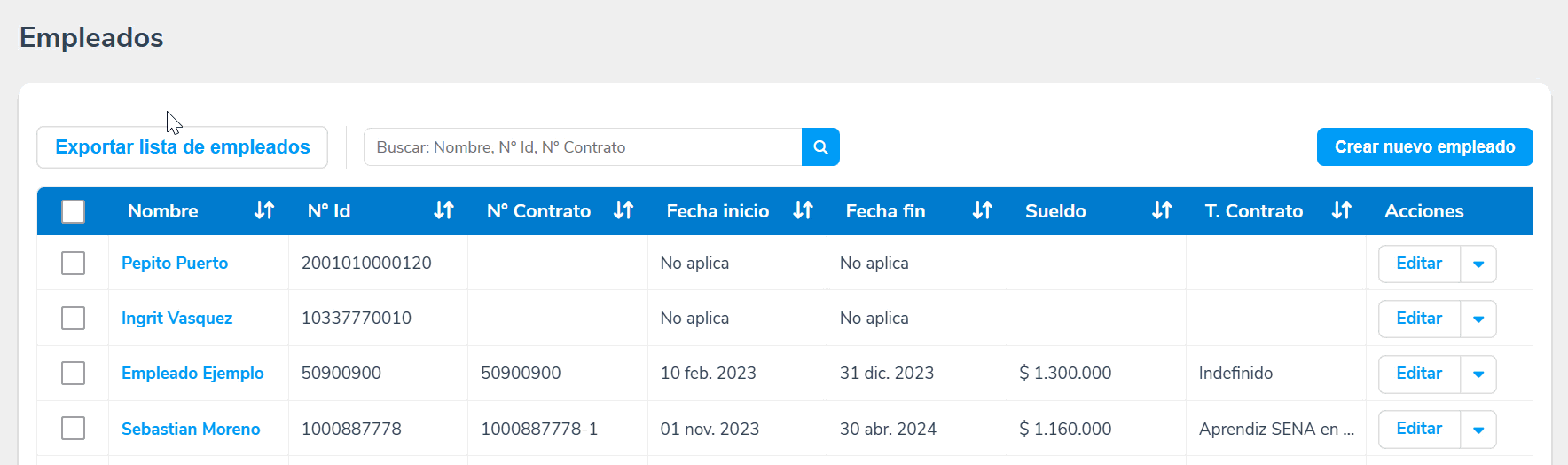This screenshot has width=1568, height=465.
Task: Sort by N° Id column arrows
Action: click(x=443, y=211)
